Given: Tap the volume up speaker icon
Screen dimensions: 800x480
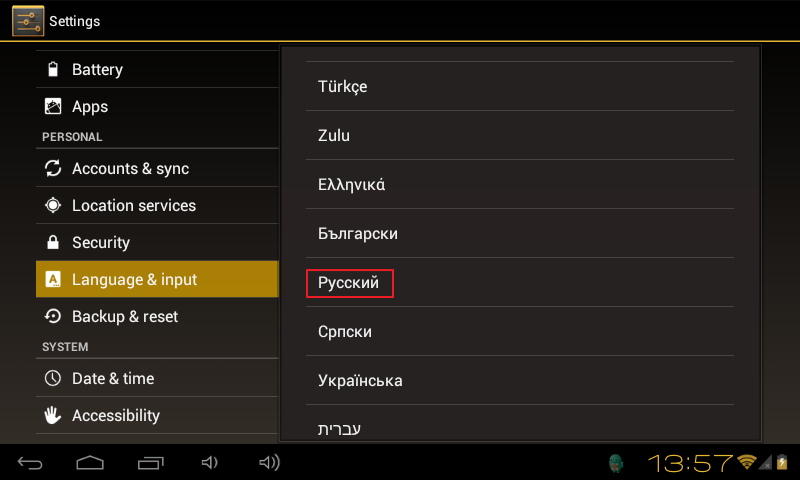Looking at the screenshot, I should coord(269,463).
